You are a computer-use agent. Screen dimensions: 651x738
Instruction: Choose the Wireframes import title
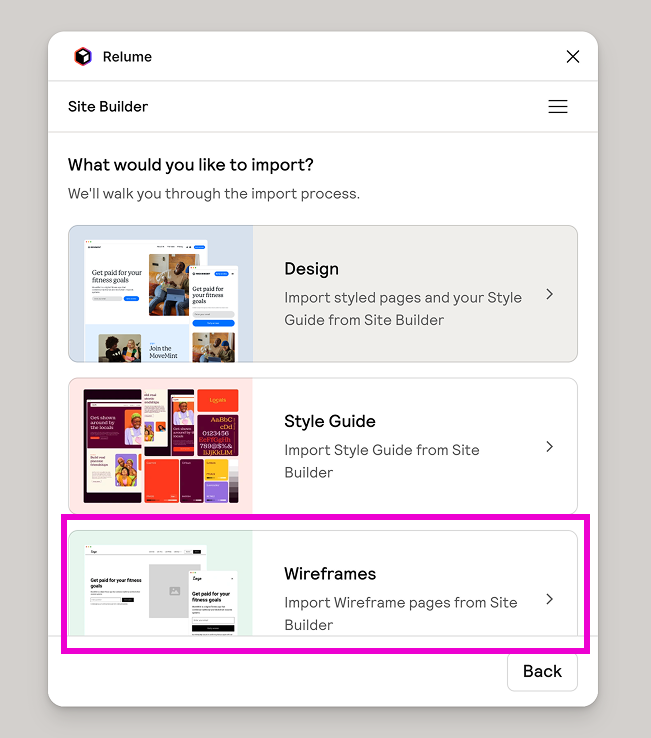coord(330,574)
